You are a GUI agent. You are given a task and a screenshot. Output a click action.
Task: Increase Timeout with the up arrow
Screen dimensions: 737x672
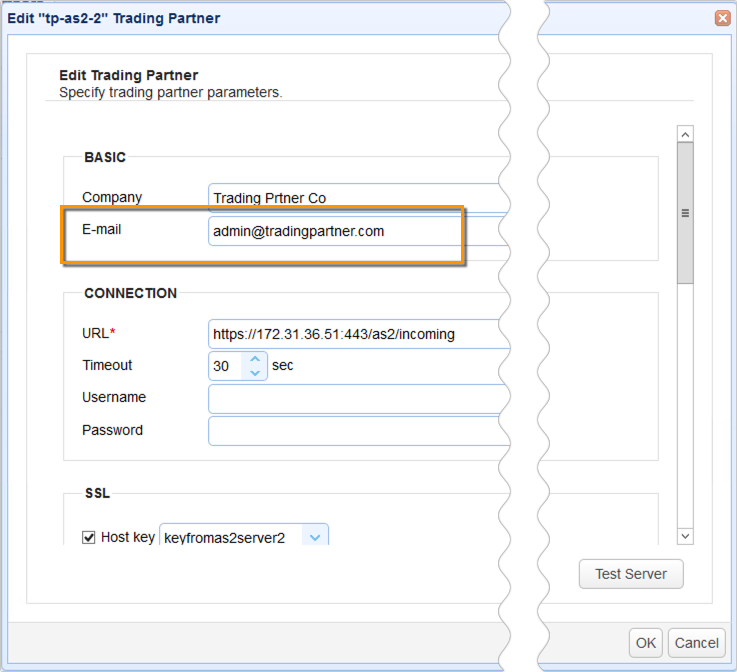click(x=255, y=359)
